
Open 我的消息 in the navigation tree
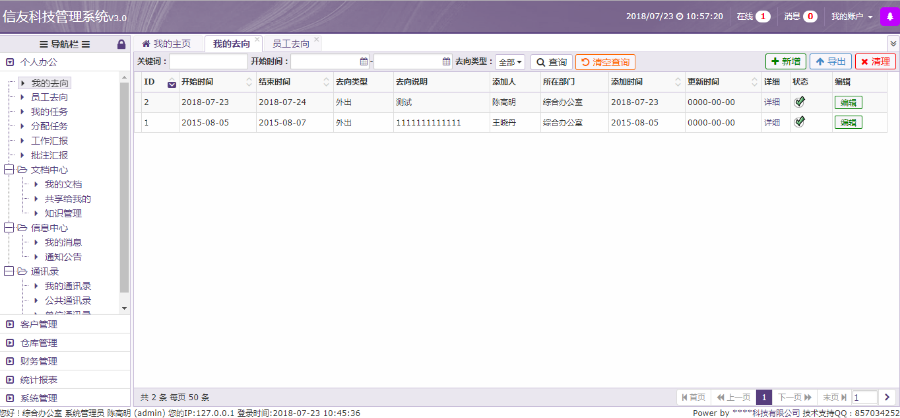(63, 242)
